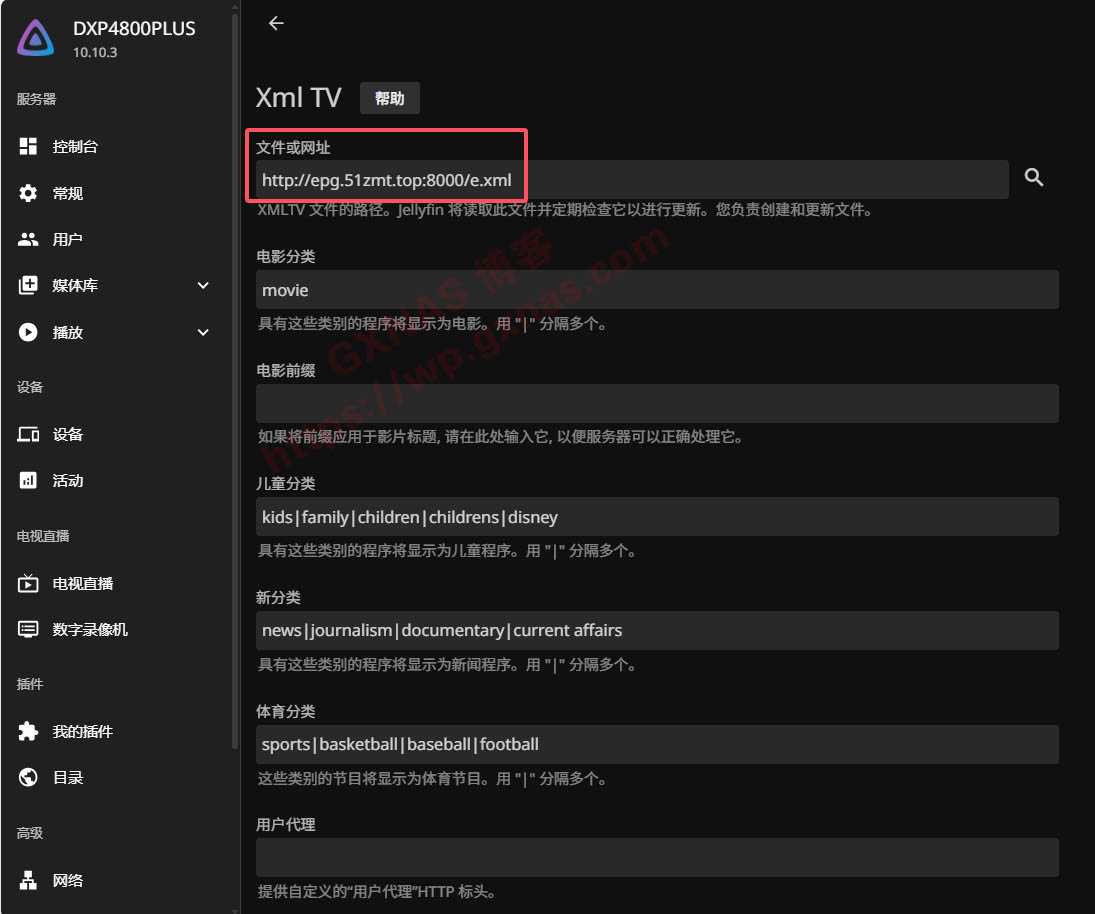
Task: Open the 目录 globe icon
Action: coord(29,777)
